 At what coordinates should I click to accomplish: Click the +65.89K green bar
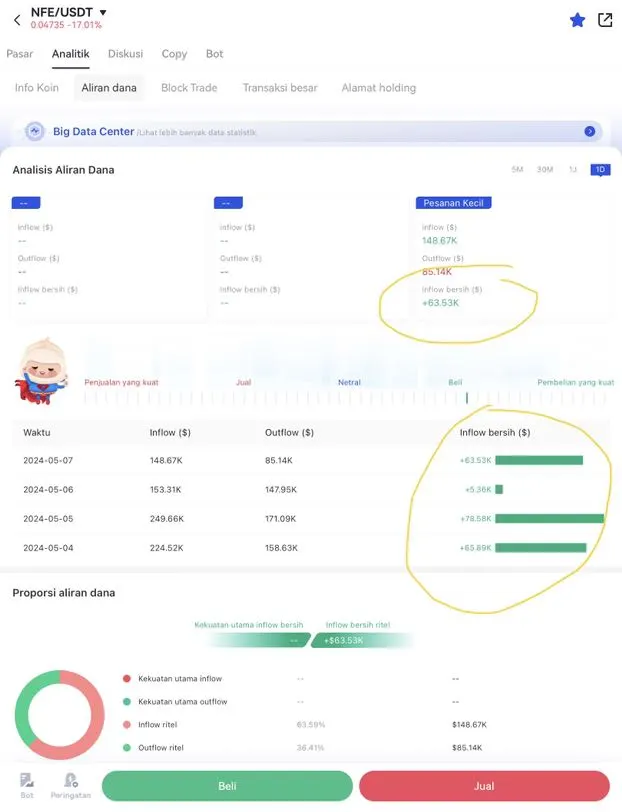541,547
